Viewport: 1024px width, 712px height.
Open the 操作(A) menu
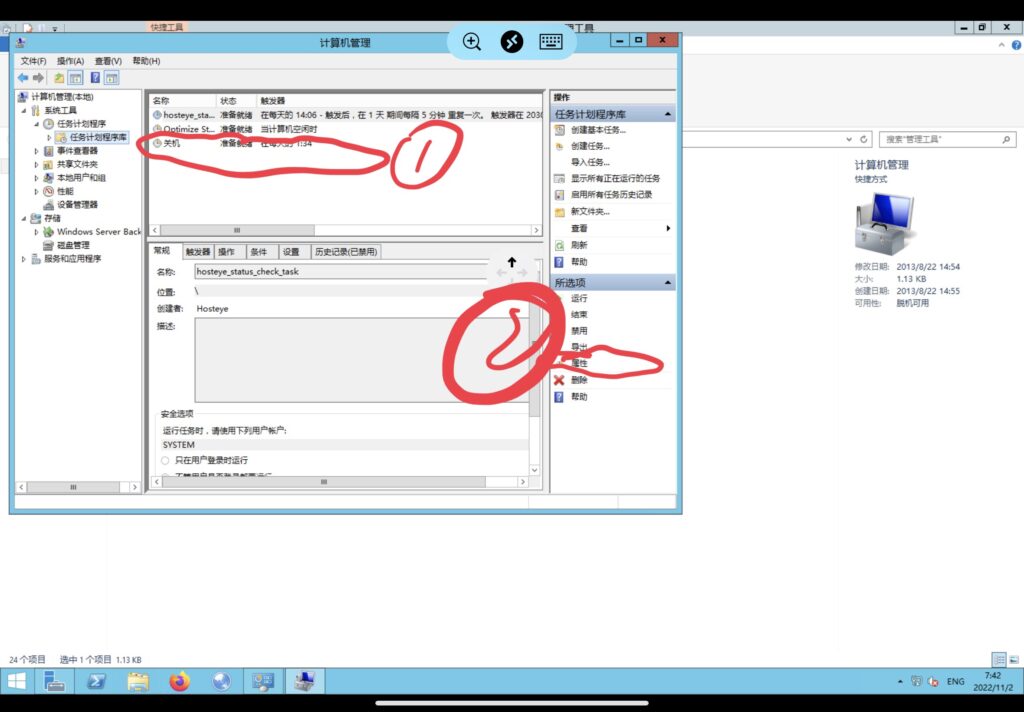pos(70,61)
